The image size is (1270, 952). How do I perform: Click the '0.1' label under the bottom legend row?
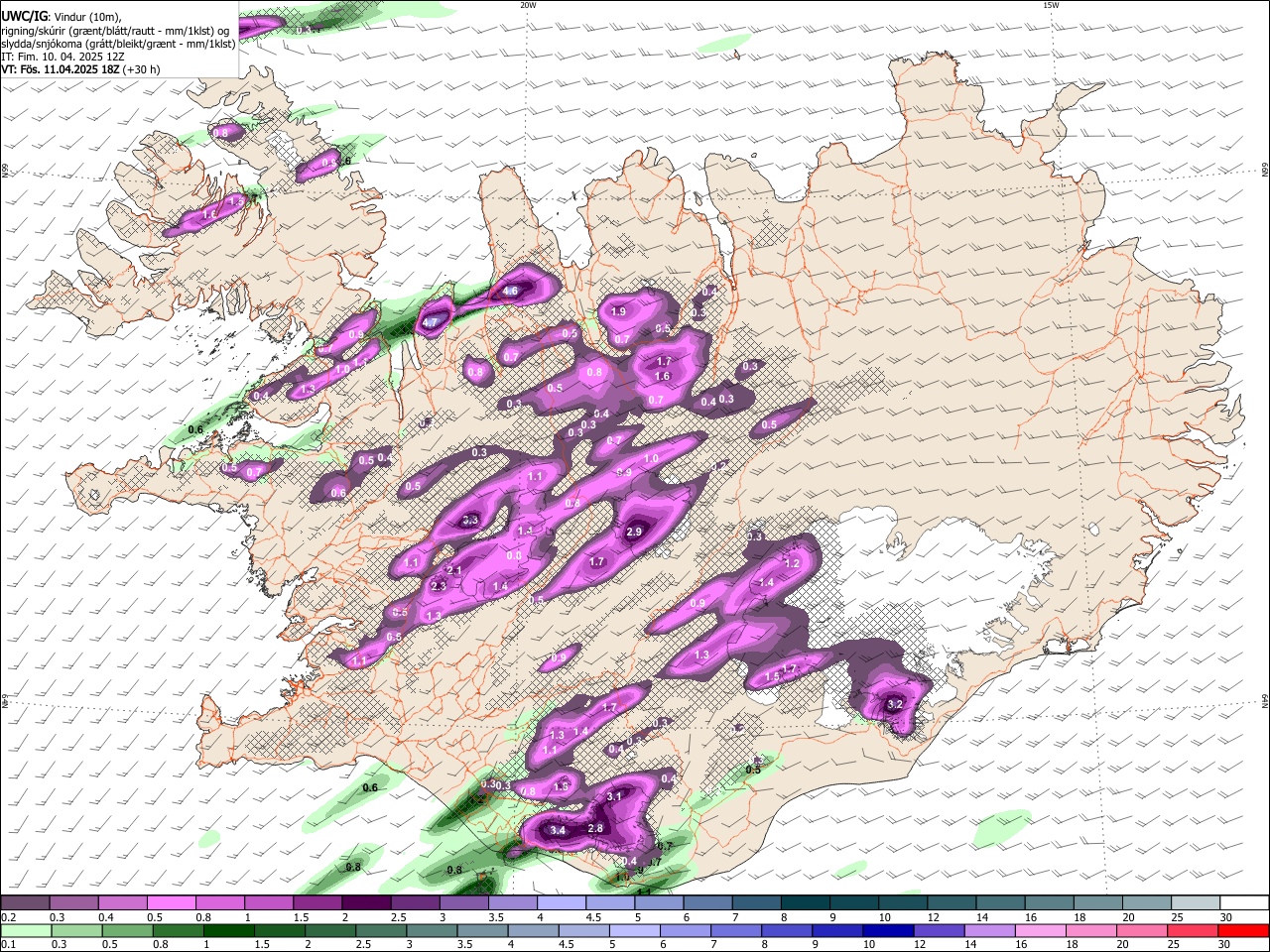tap(7, 945)
